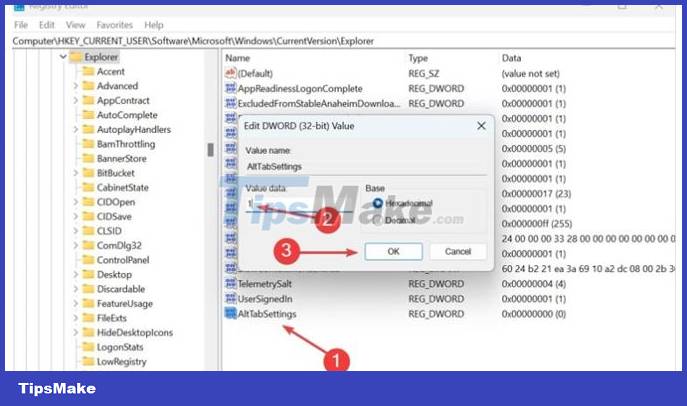Sort values by Name column header
The width and height of the screenshot is (687, 406).
coord(237,58)
